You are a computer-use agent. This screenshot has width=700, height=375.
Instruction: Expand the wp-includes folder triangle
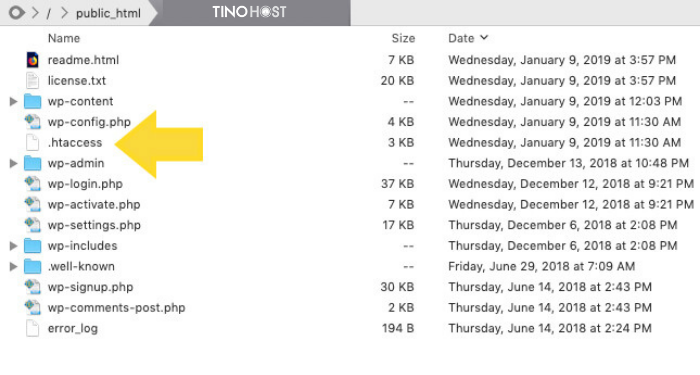[13, 246]
